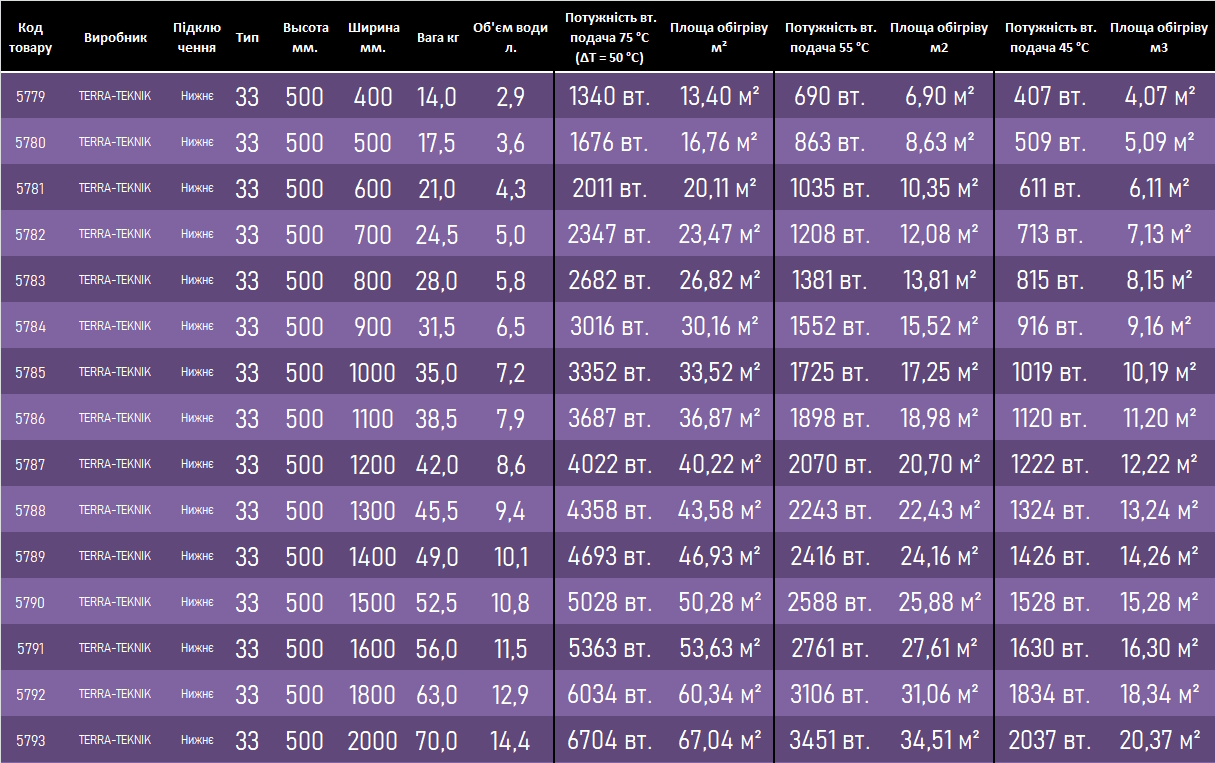Select heating area 12,22 м²
1215x763 pixels.
pyautogui.click(x=1160, y=465)
